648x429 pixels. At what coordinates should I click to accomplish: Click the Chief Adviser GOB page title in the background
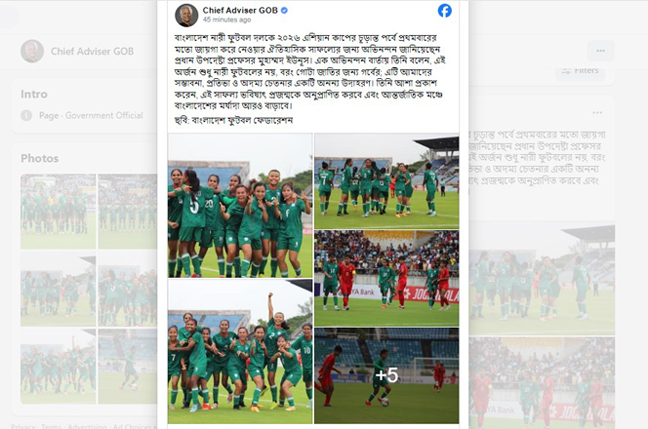point(92,51)
